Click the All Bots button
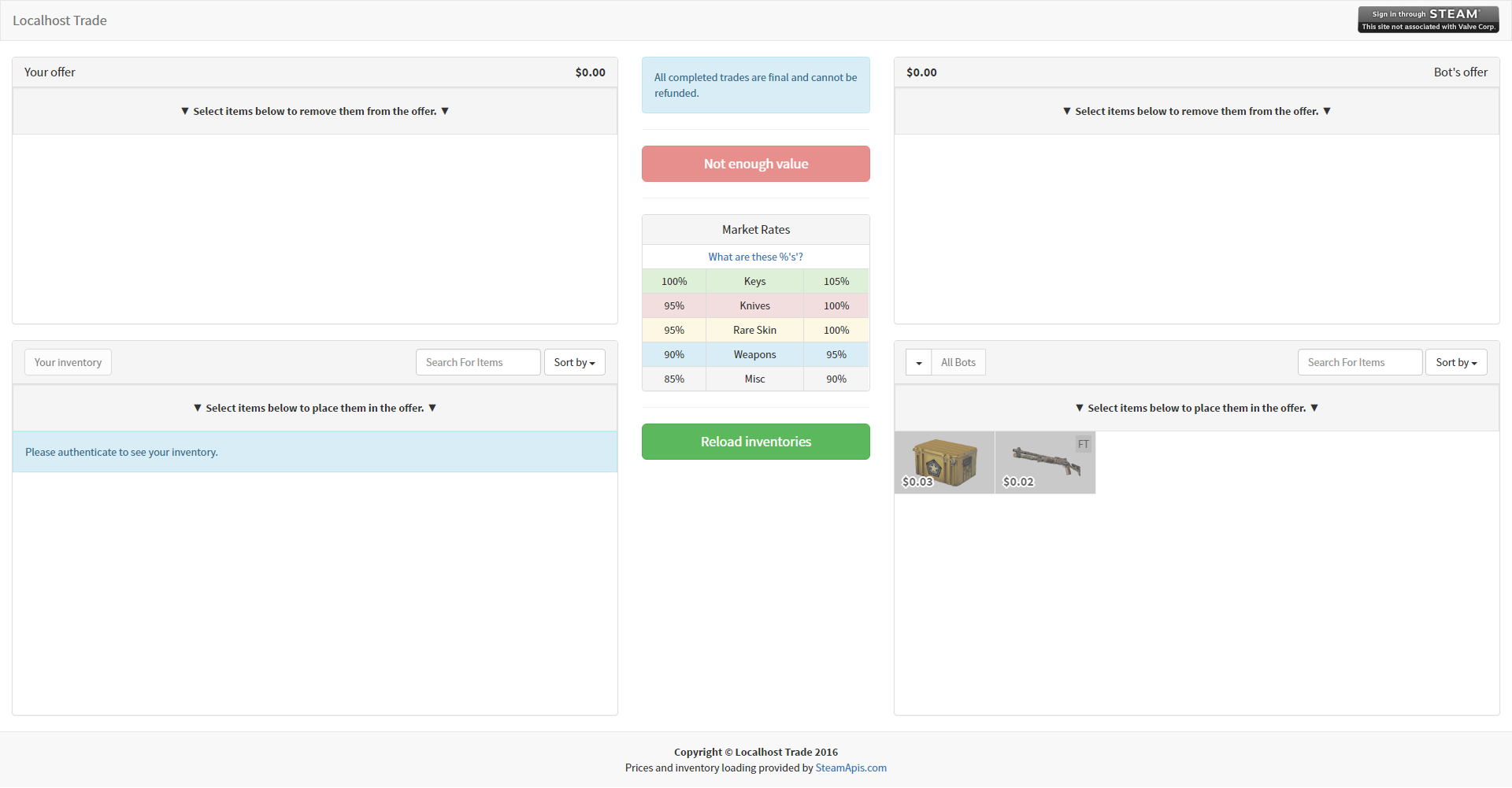The height and width of the screenshot is (788, 1512). [958, 363]
